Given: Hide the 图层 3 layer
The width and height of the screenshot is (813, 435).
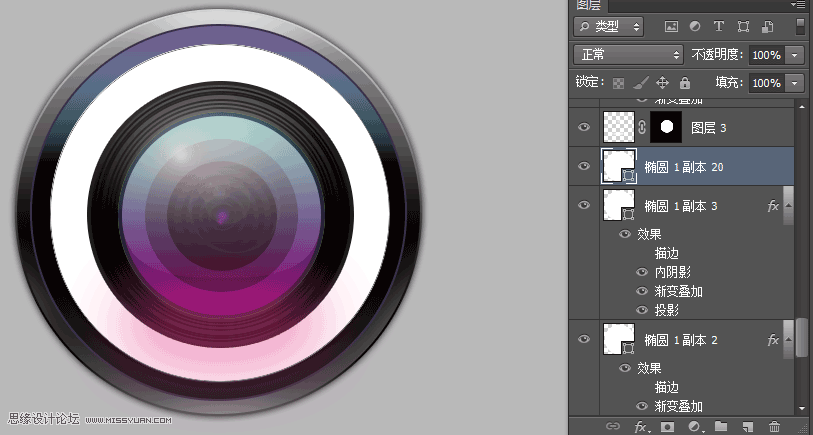Looking at the screenshot, I should tap(584, 127).
